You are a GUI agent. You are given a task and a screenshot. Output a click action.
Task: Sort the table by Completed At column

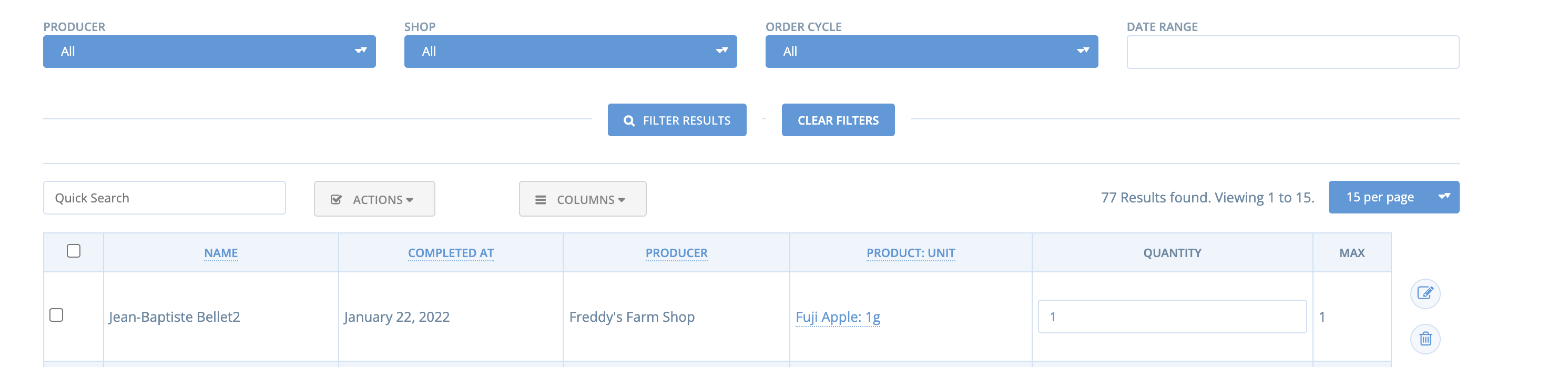pos(451,252)
